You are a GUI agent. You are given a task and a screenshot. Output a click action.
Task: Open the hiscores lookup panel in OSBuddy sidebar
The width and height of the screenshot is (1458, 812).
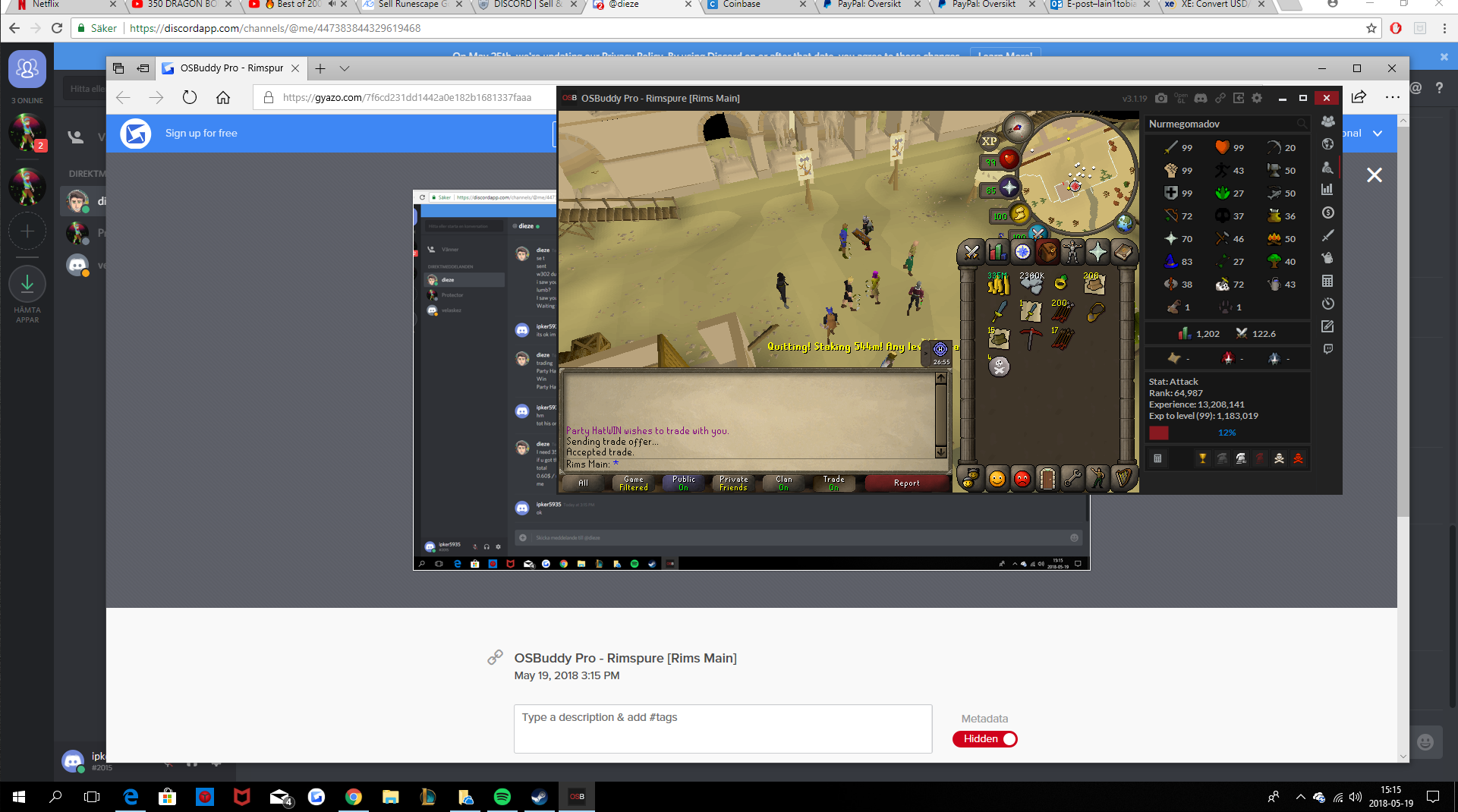click(1327, 167)
